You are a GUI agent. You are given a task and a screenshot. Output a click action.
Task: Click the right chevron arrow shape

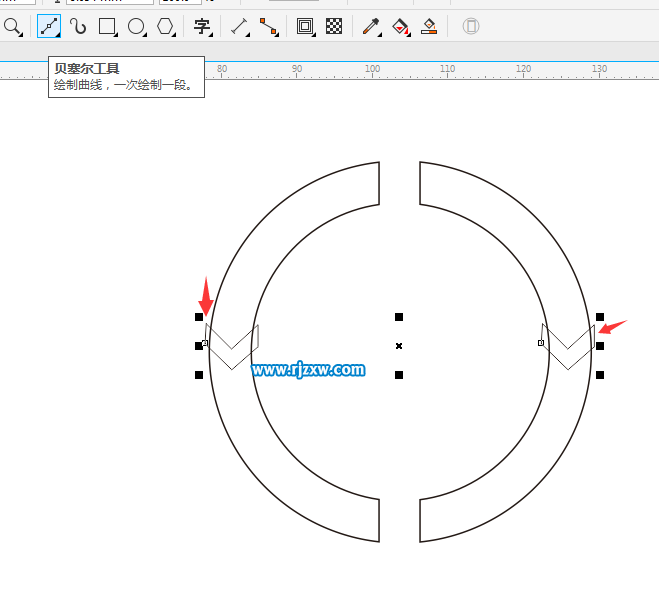pyautogui.click(x=568, y=347)
